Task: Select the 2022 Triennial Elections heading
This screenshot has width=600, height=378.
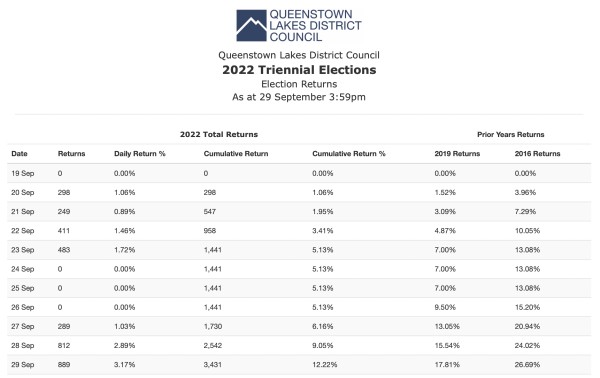Action: tap(299, 70)
